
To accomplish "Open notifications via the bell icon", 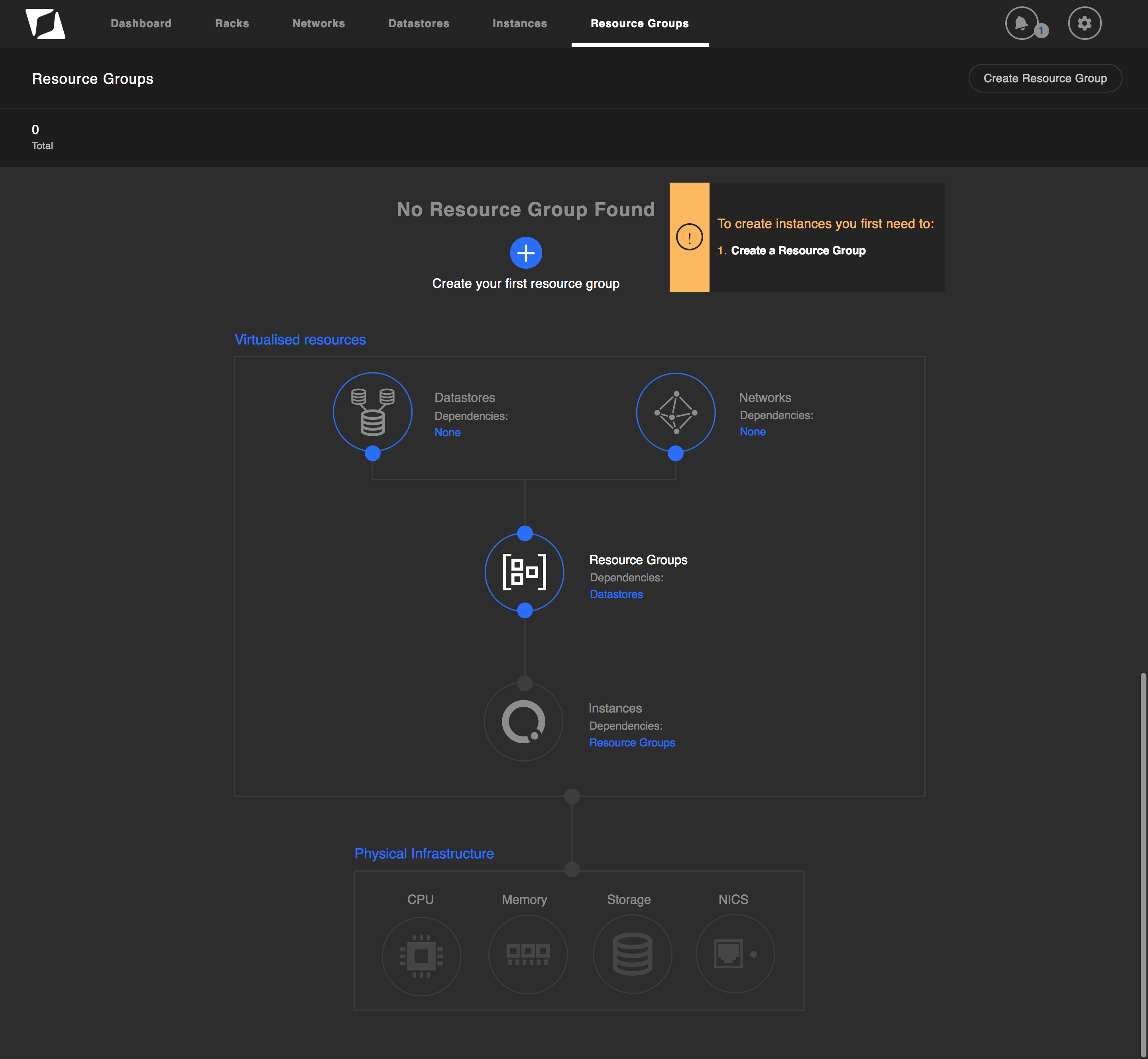I will (1021, 23).
